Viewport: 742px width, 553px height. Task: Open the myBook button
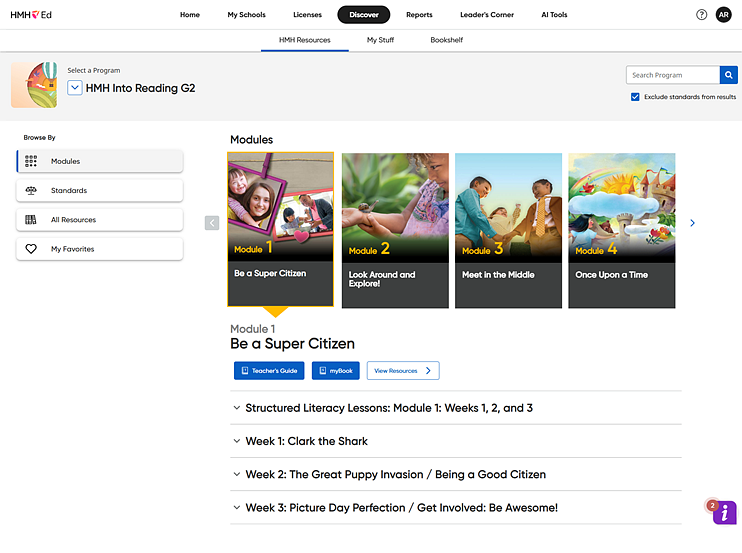pos(336,370)
